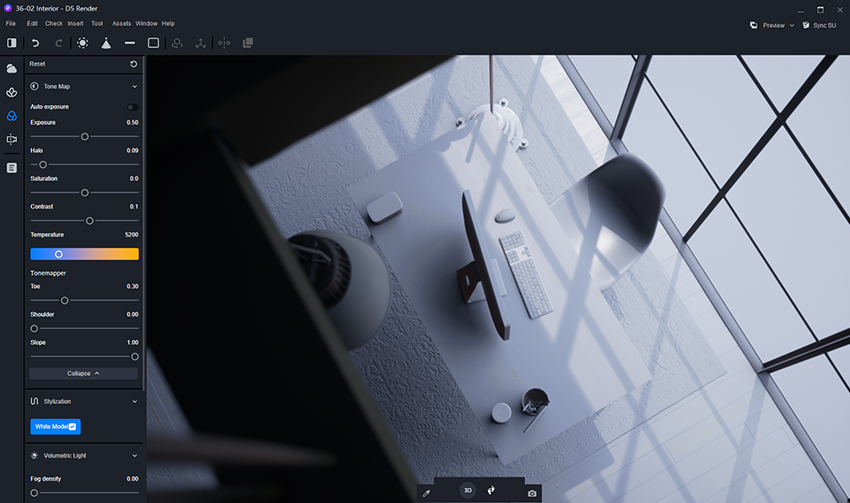The height and width of the screenshot is (503, 850).
Task: Click the Slope value 1.00
Action: pos(132,343)
